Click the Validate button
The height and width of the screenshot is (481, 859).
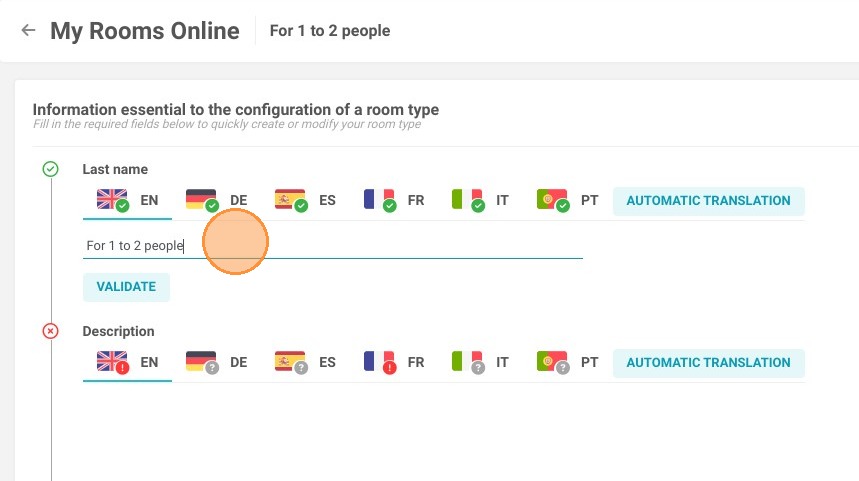point(126,287)
